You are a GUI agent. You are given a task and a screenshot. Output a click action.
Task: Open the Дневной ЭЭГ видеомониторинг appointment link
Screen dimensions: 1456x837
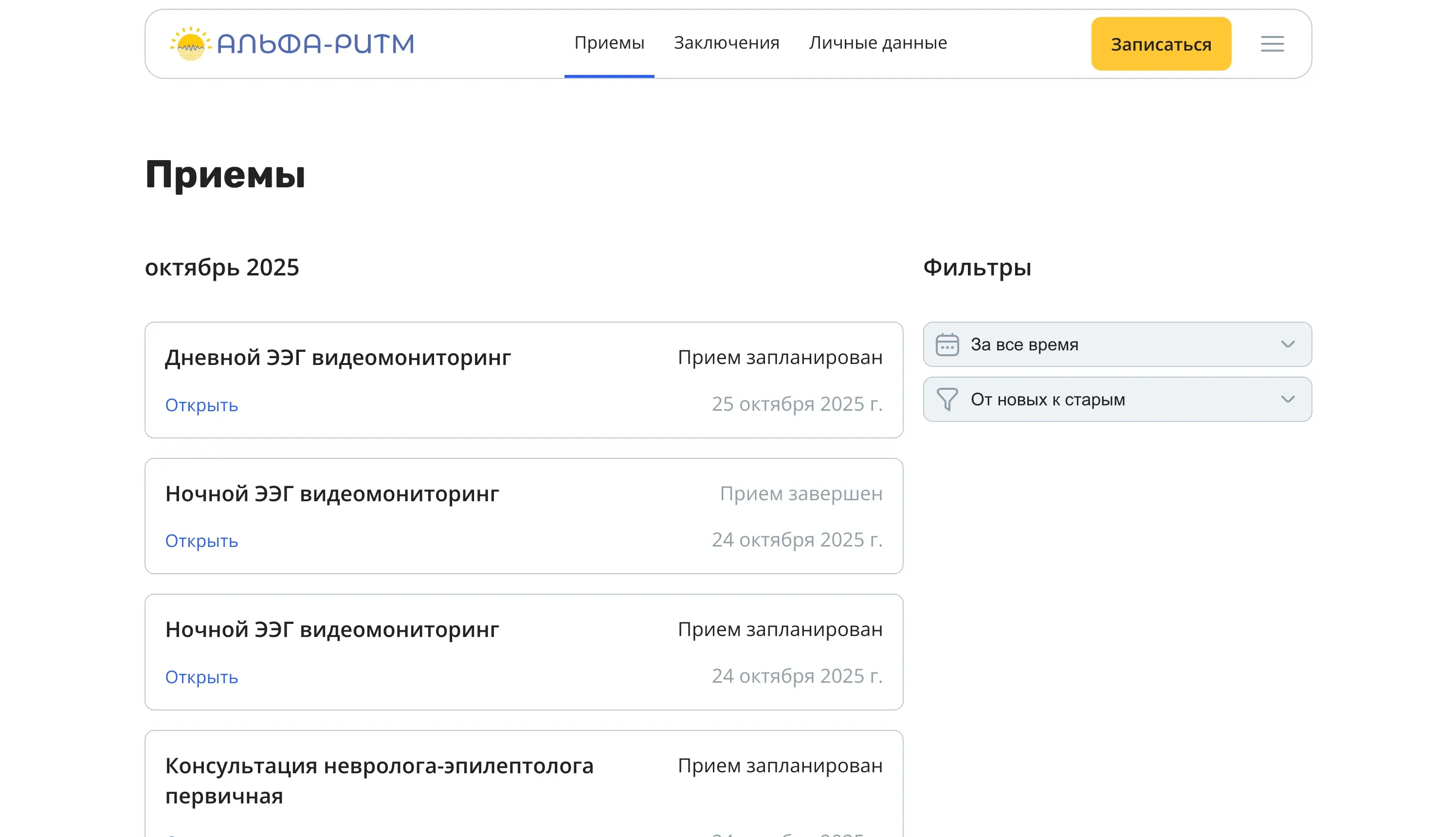201,405
